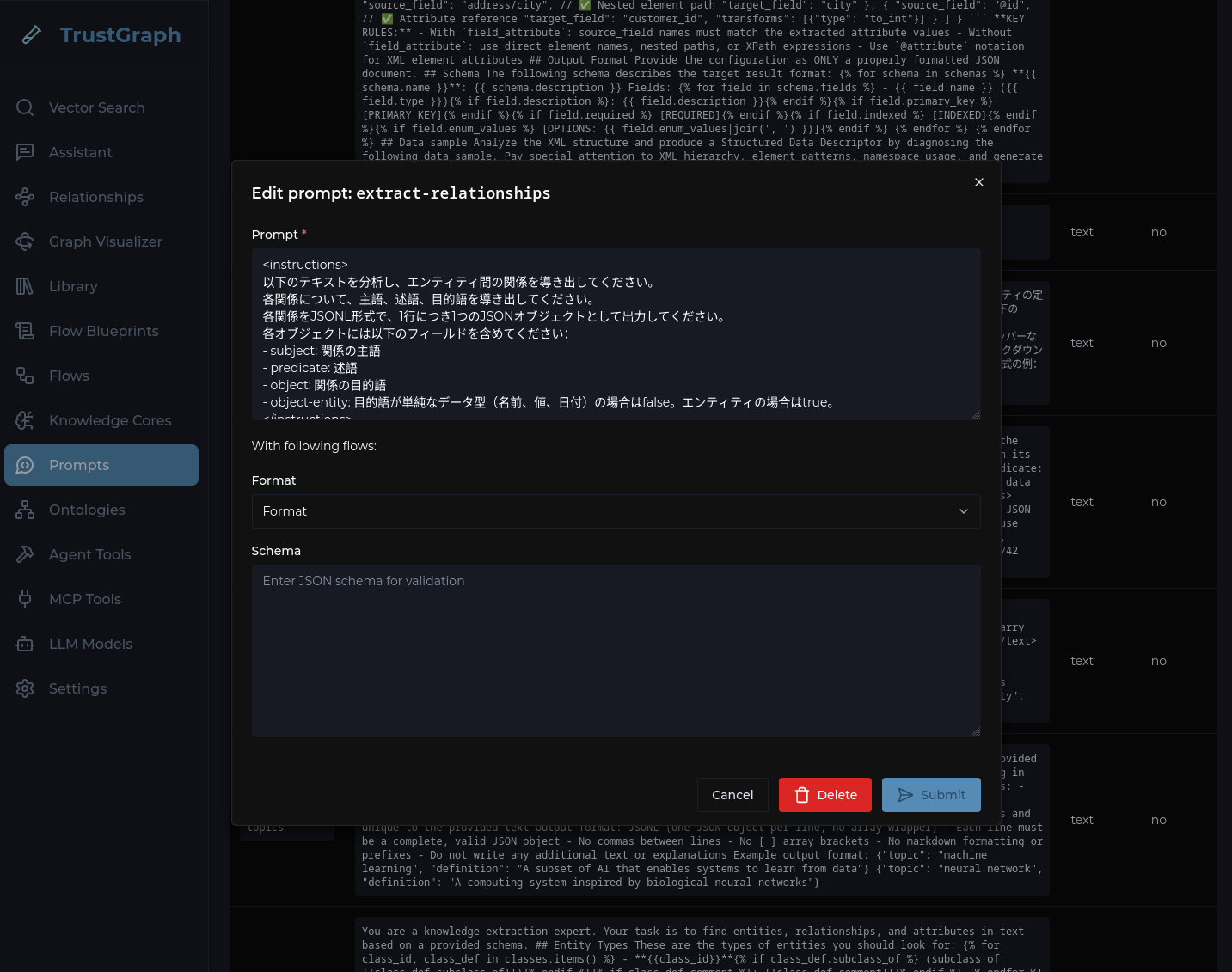Submit the extract-relationships prompt edits
The image size is (1232, 972).
click(x=931, y=795)
